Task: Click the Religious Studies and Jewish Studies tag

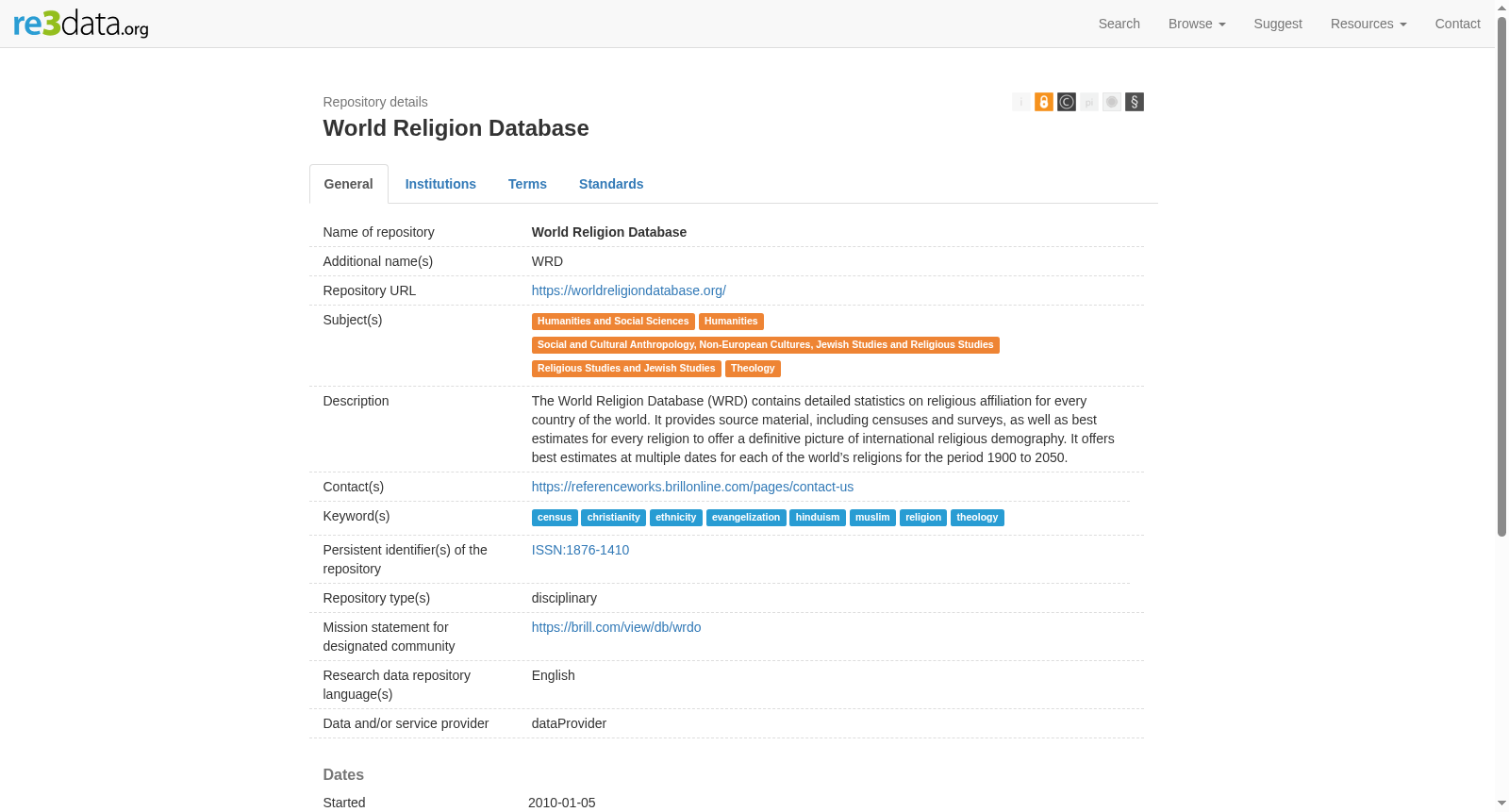Action: [626, 369]
